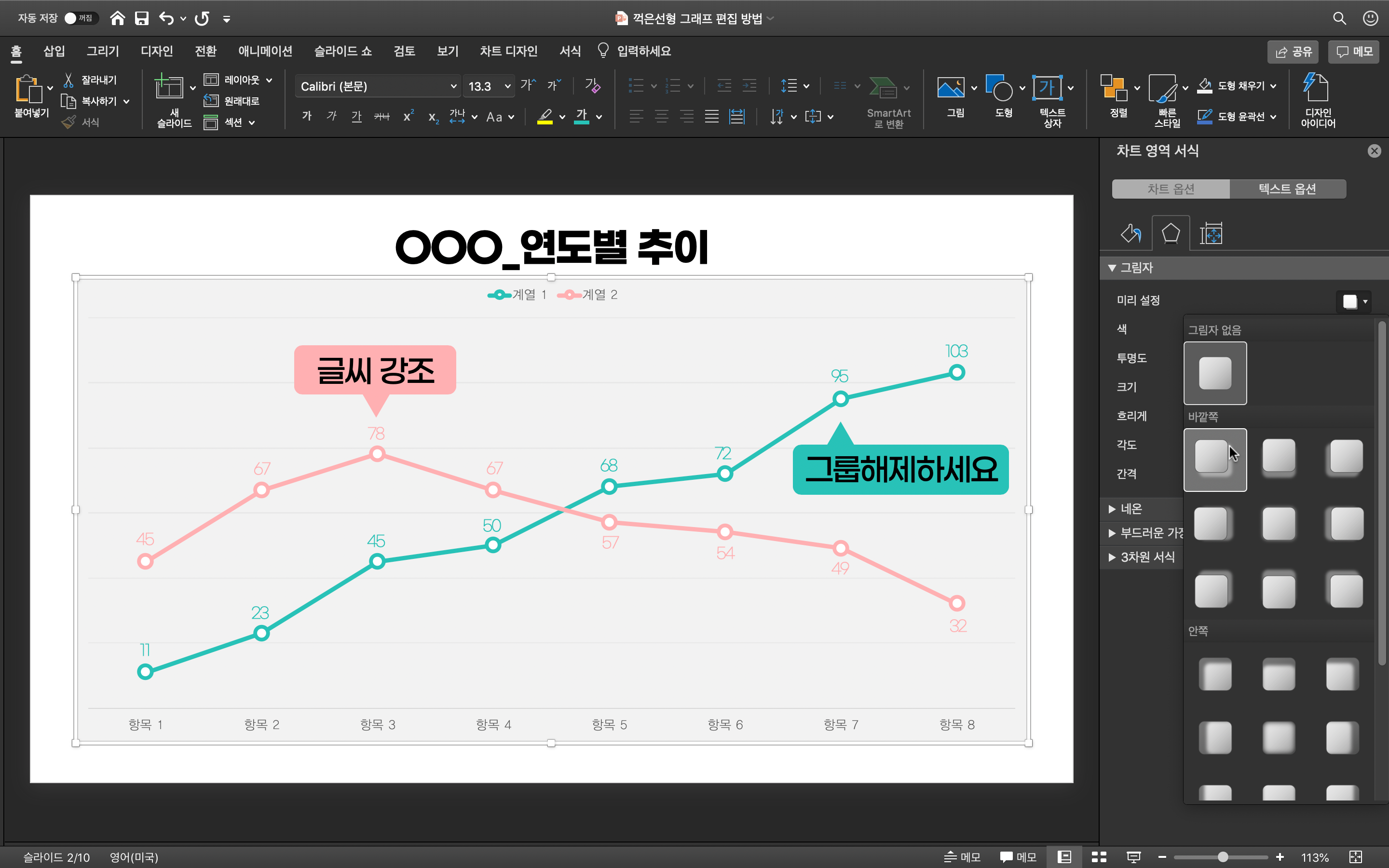1389x868 pixels.
Task: Undo the last action
Action: point(166,18)
